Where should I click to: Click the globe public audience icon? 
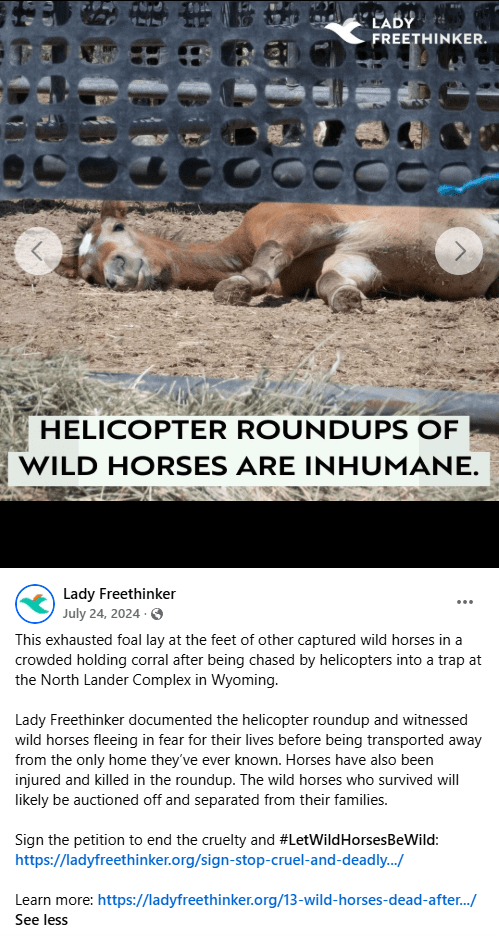click(x=157, y=614)
